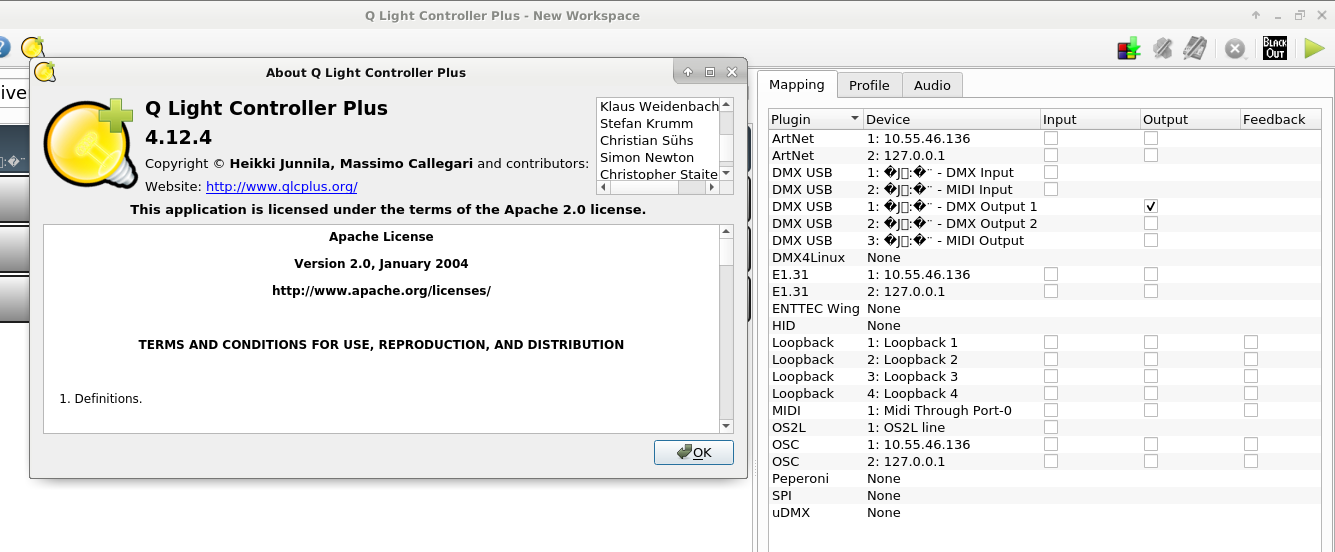The height and width of the screenshot is (552, 1335).
Task: Enable Input for ArtNet 1: 10.55.46.136
Action: [x=1051, y=138]
